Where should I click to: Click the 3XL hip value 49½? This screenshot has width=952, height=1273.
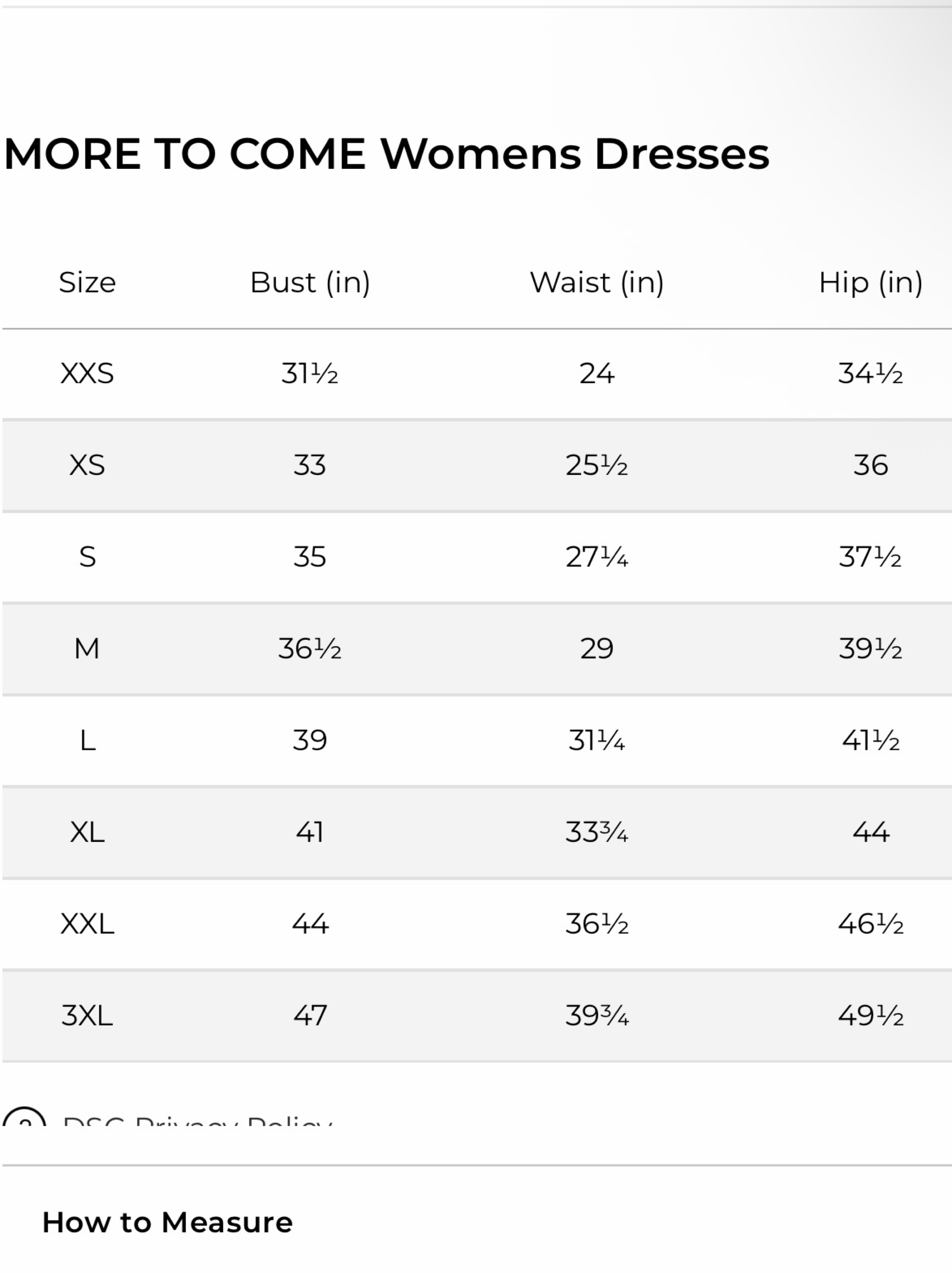[871, 1015]
